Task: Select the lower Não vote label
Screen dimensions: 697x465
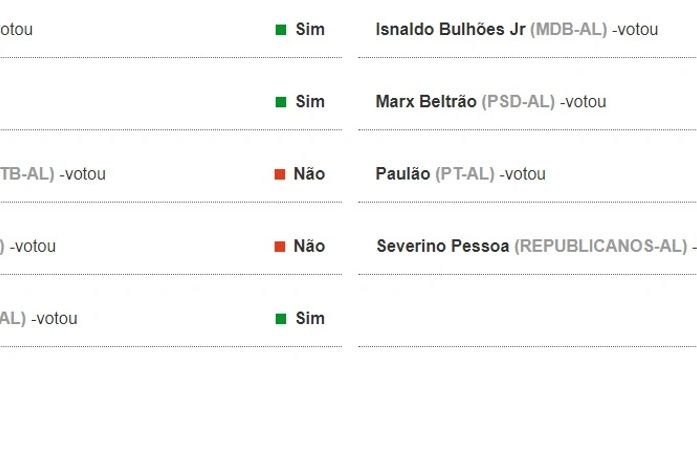Action: click(309, 246)
